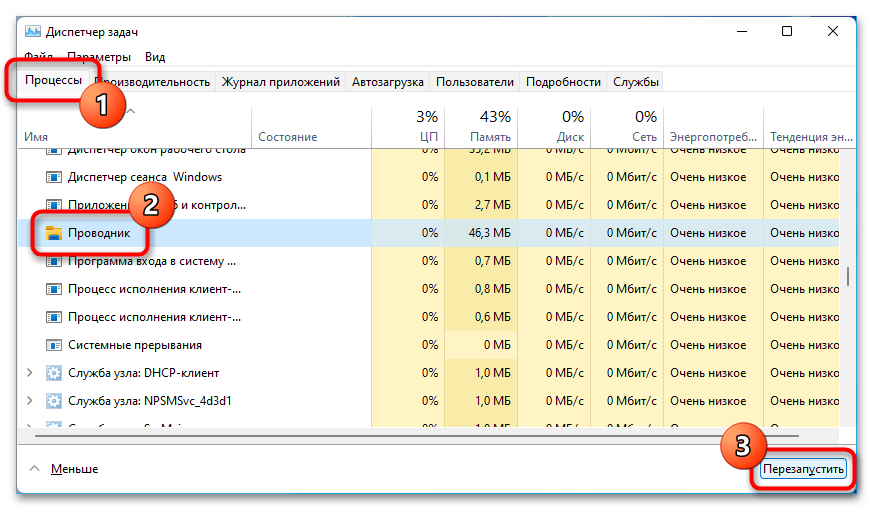Click the 0% CPU cell of Системные прерывания
The height and width of the screenshot is (510, 873).
[408, 345]
